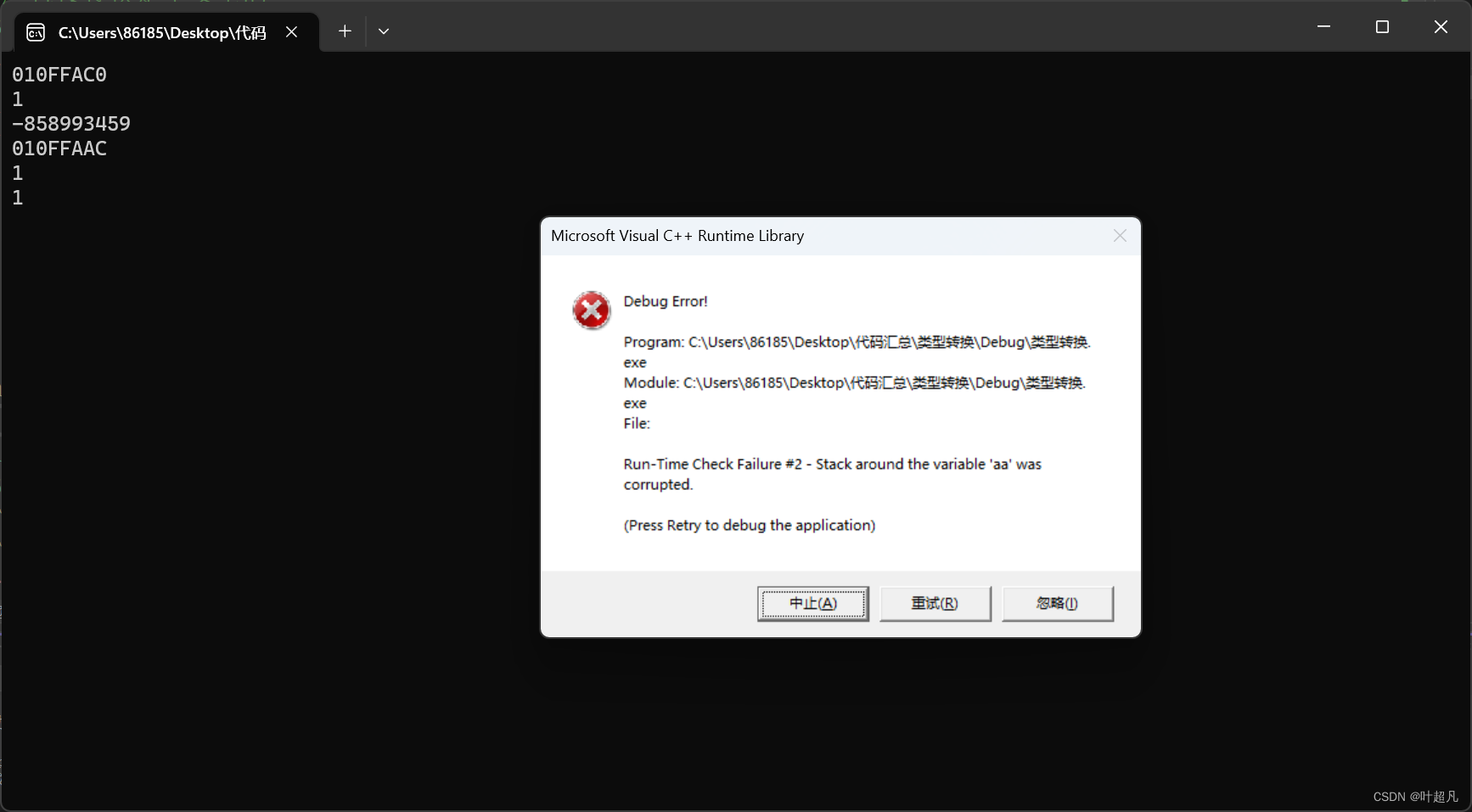Click the 'Debug Error!' text
The image size is (1472, 812).
coord(666,301)
